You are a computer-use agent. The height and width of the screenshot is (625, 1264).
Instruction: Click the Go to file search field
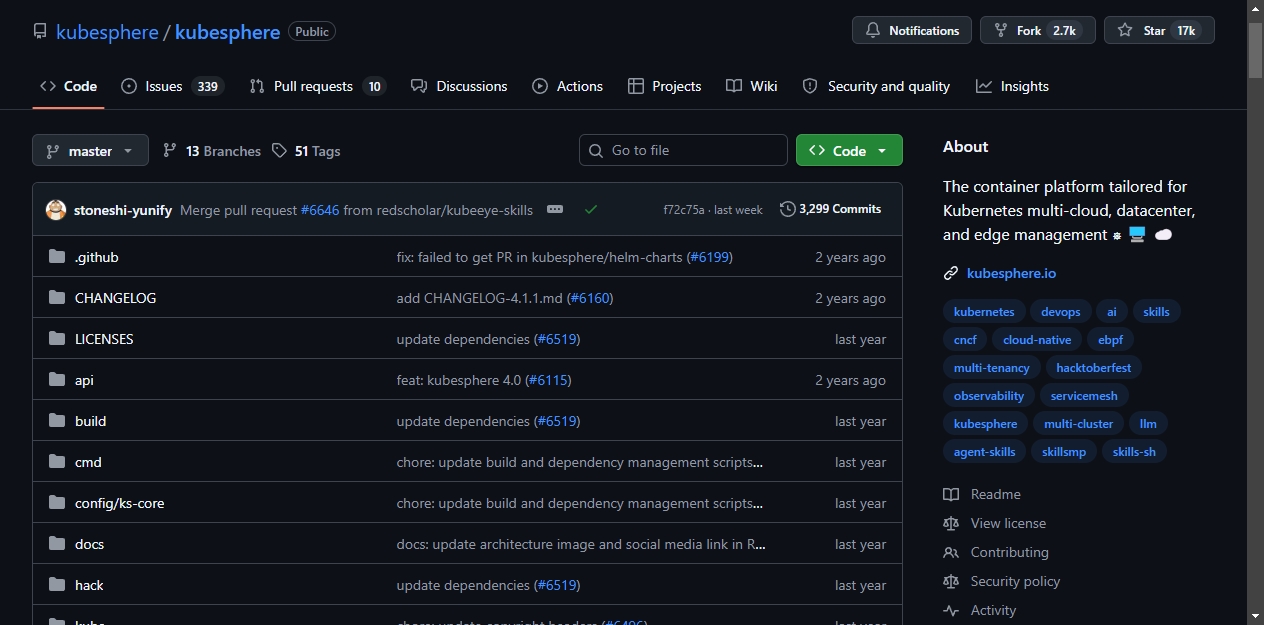click(683, 150)
